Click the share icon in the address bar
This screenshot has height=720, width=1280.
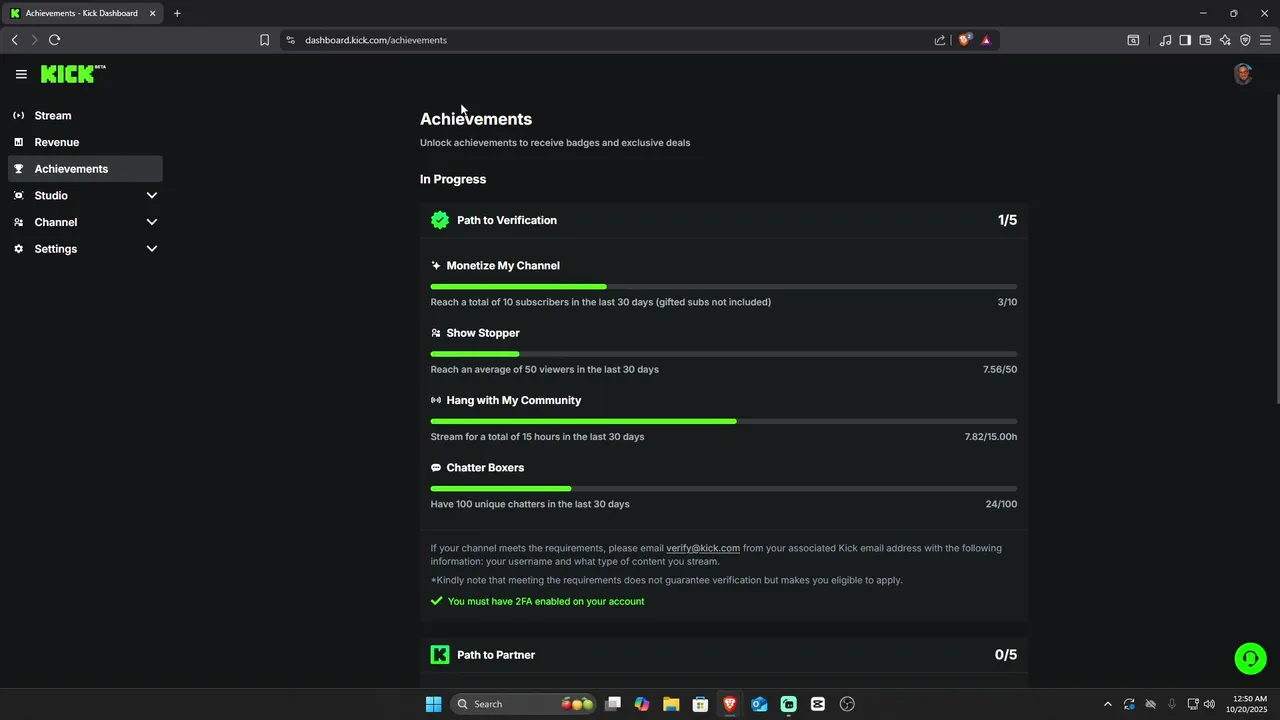point(940,40)
